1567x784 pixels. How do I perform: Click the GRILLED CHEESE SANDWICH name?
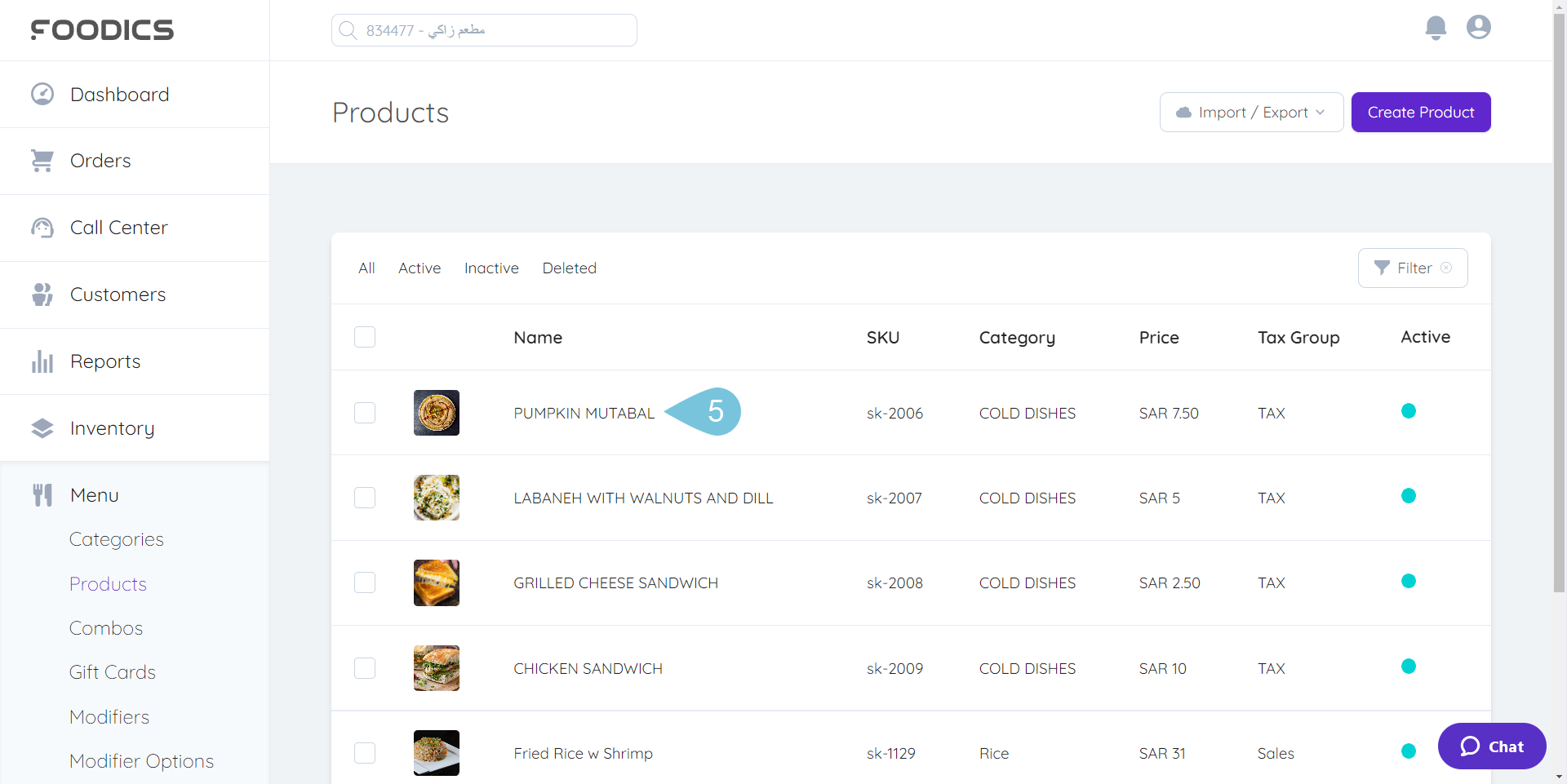pos(616,583)
